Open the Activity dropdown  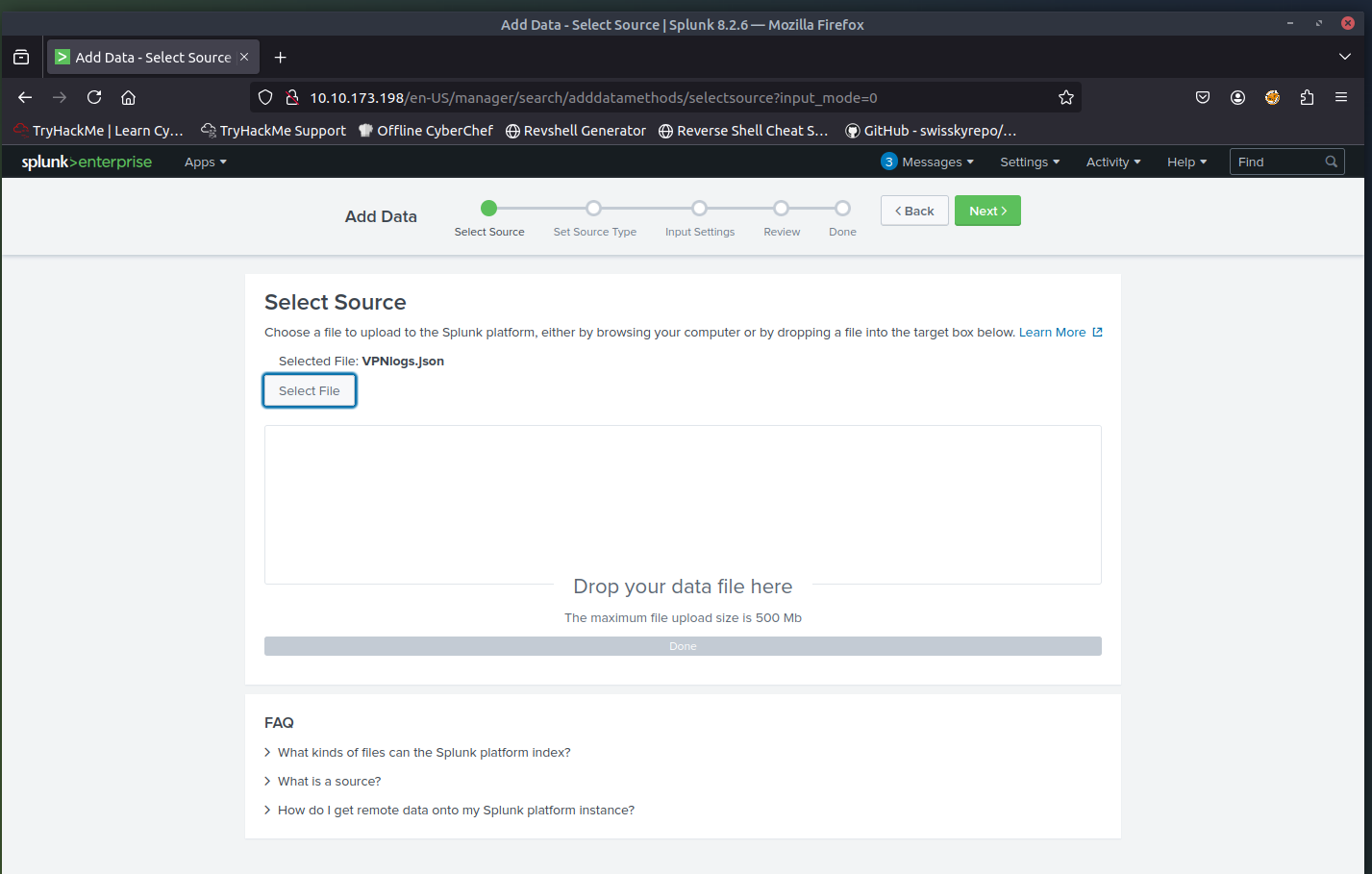click(x=1113, y=162)
